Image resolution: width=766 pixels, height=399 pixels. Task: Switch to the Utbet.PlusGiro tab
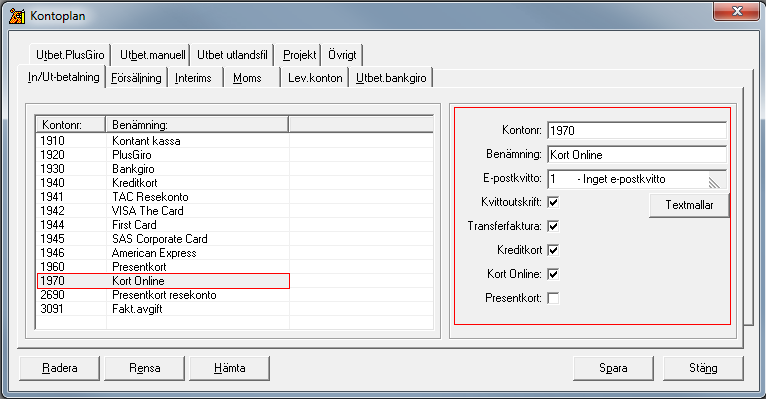point(70,55)
